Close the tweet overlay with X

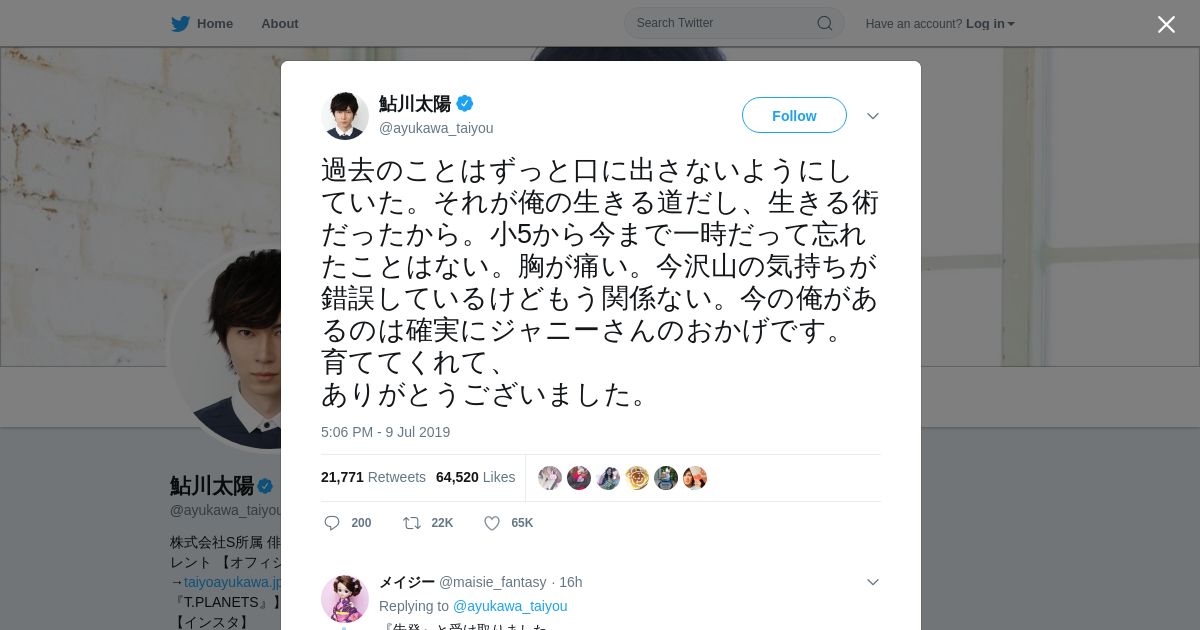[x=1166, y=24]
